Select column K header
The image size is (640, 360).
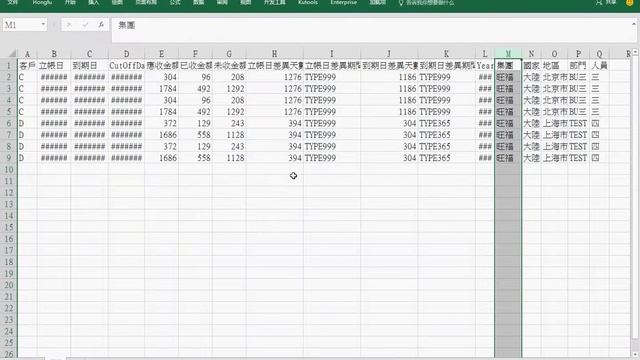click(447, 54)
